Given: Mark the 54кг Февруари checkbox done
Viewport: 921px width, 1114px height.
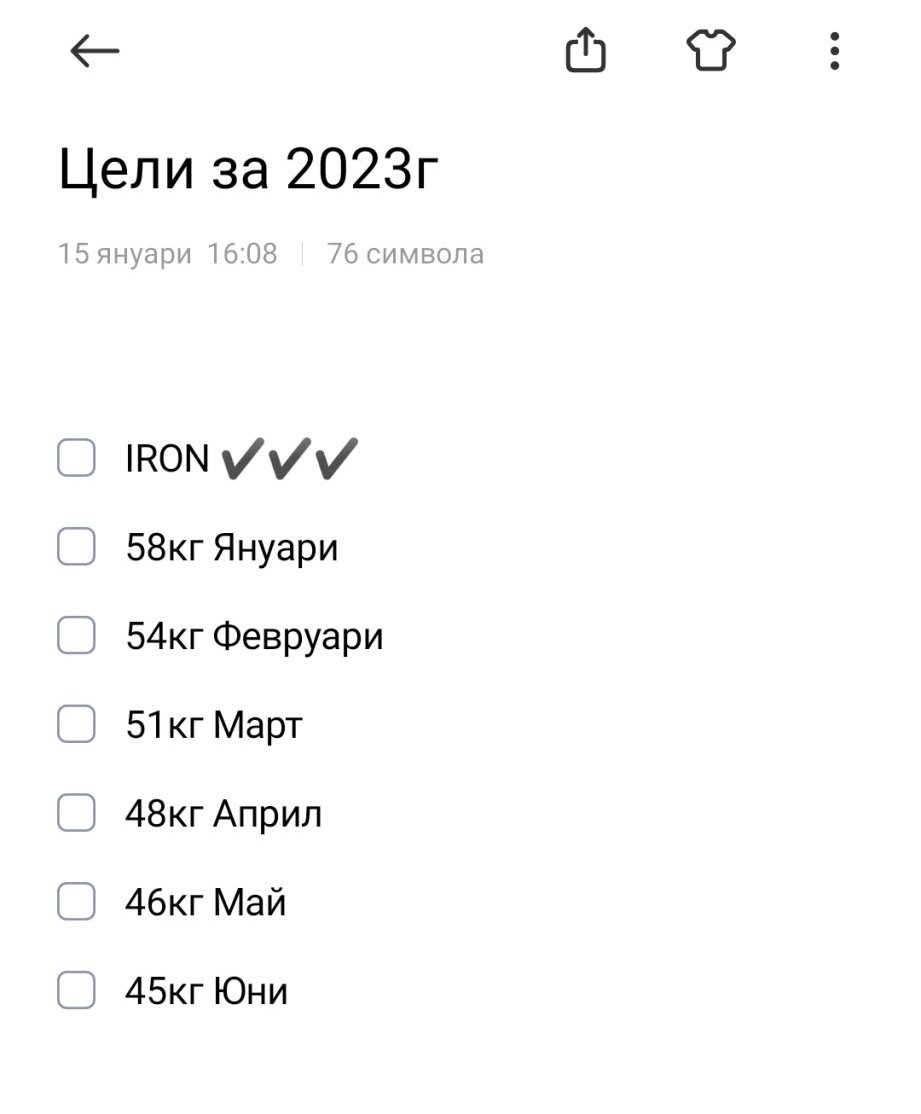Looking at the screenshot, I should (x=76, y=635).
